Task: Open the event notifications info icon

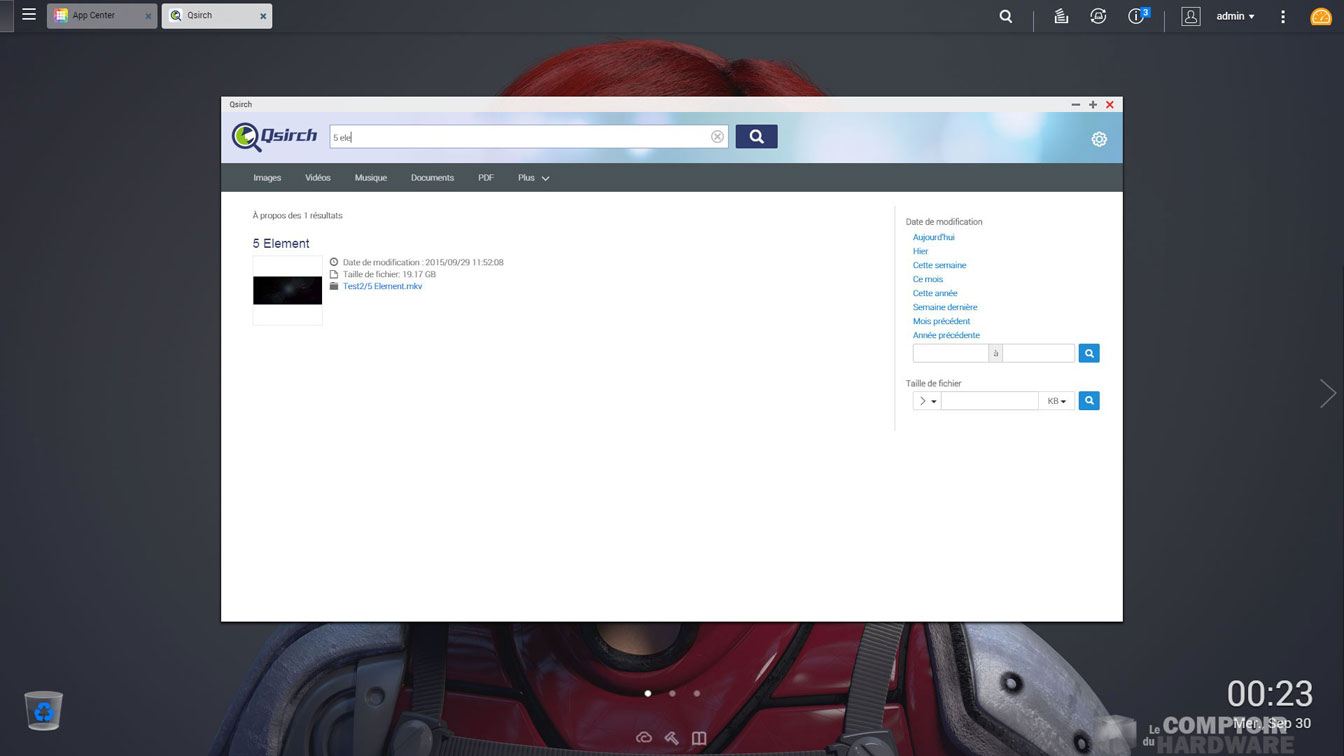Action: tap(1136, 16)
